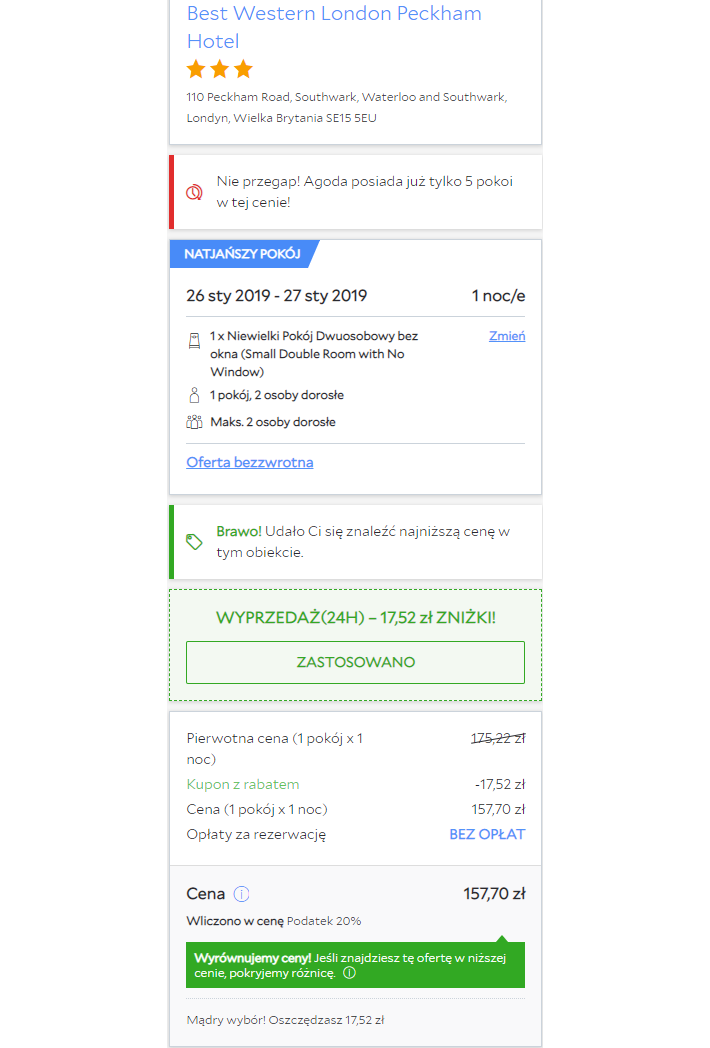This screenshot has width=710, height=1048.
Task: Click the Zmień link to change room
Action: point(507,336)
